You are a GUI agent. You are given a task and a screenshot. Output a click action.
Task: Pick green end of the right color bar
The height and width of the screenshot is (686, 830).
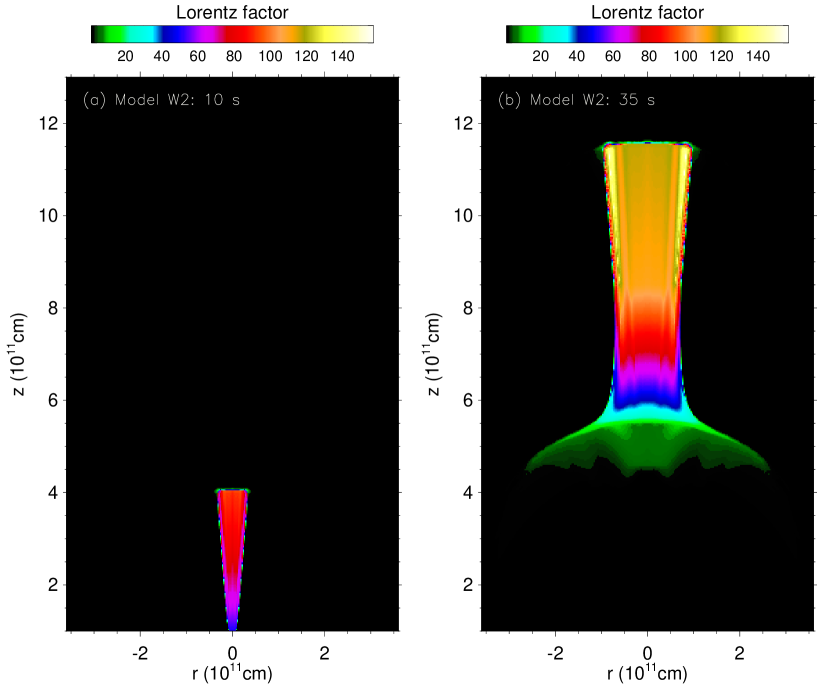tap(525, 34)
